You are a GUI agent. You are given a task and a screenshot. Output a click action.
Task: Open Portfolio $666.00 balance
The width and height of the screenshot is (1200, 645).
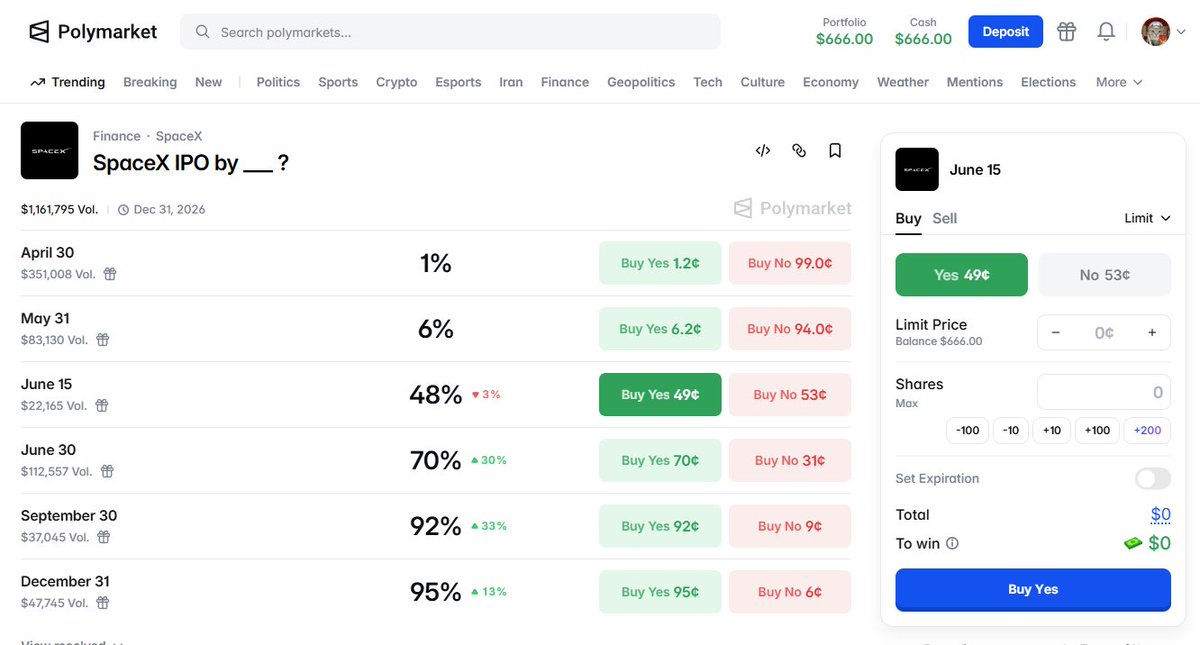point(844,32)
